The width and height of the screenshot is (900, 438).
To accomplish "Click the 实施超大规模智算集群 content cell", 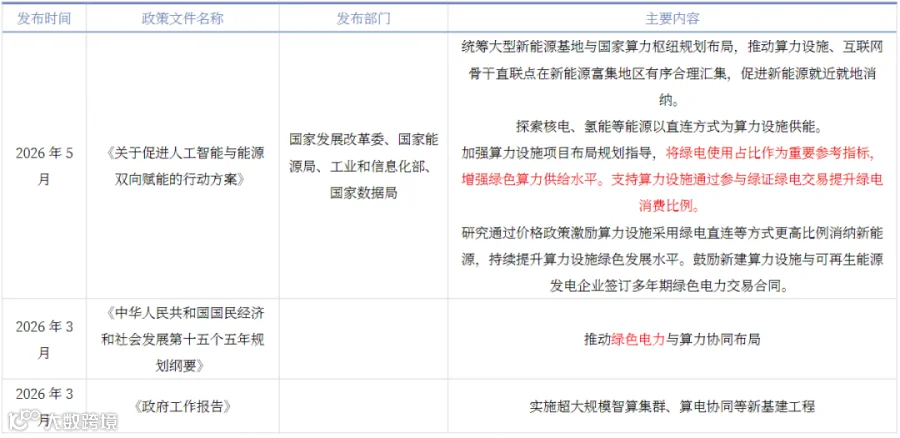I will [x=673, y=406].
